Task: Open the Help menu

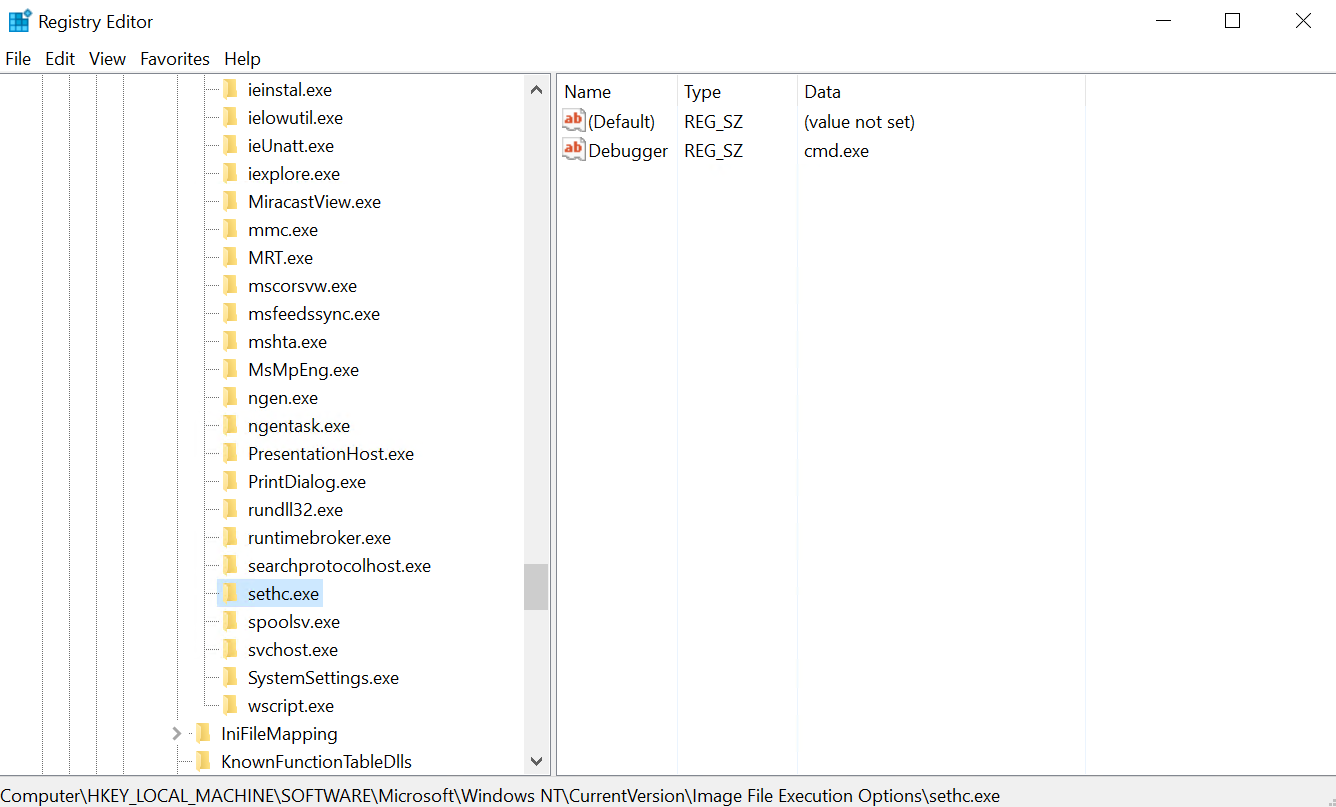Action: 242,59
